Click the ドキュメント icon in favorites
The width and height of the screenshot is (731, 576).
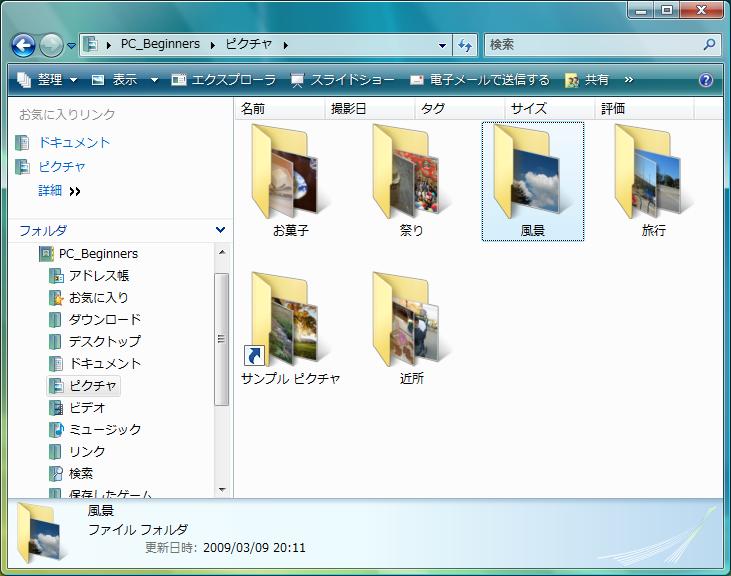(x=22, y=143)
